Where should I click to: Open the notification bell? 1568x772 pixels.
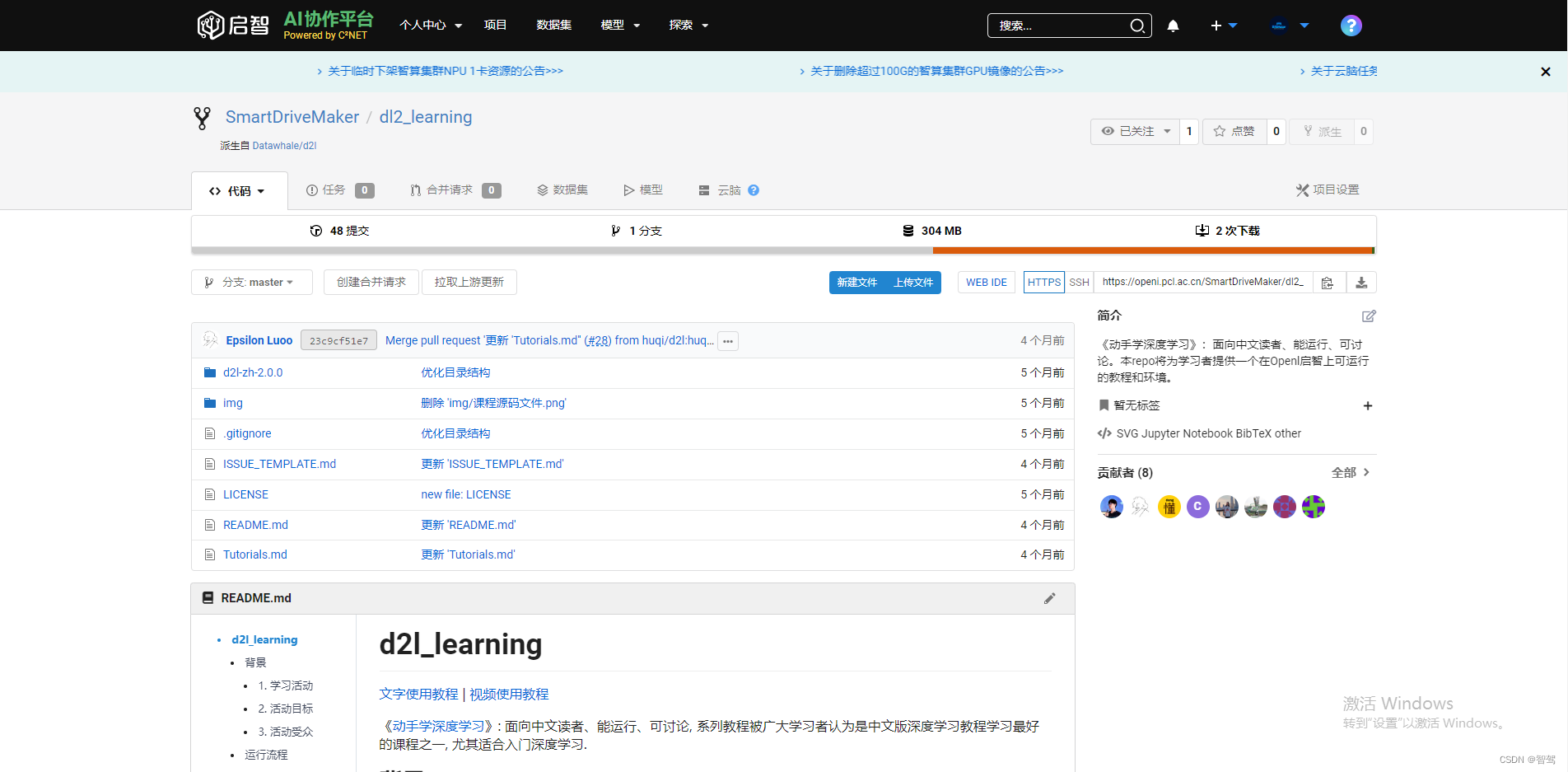click(x=1173, y=26)
